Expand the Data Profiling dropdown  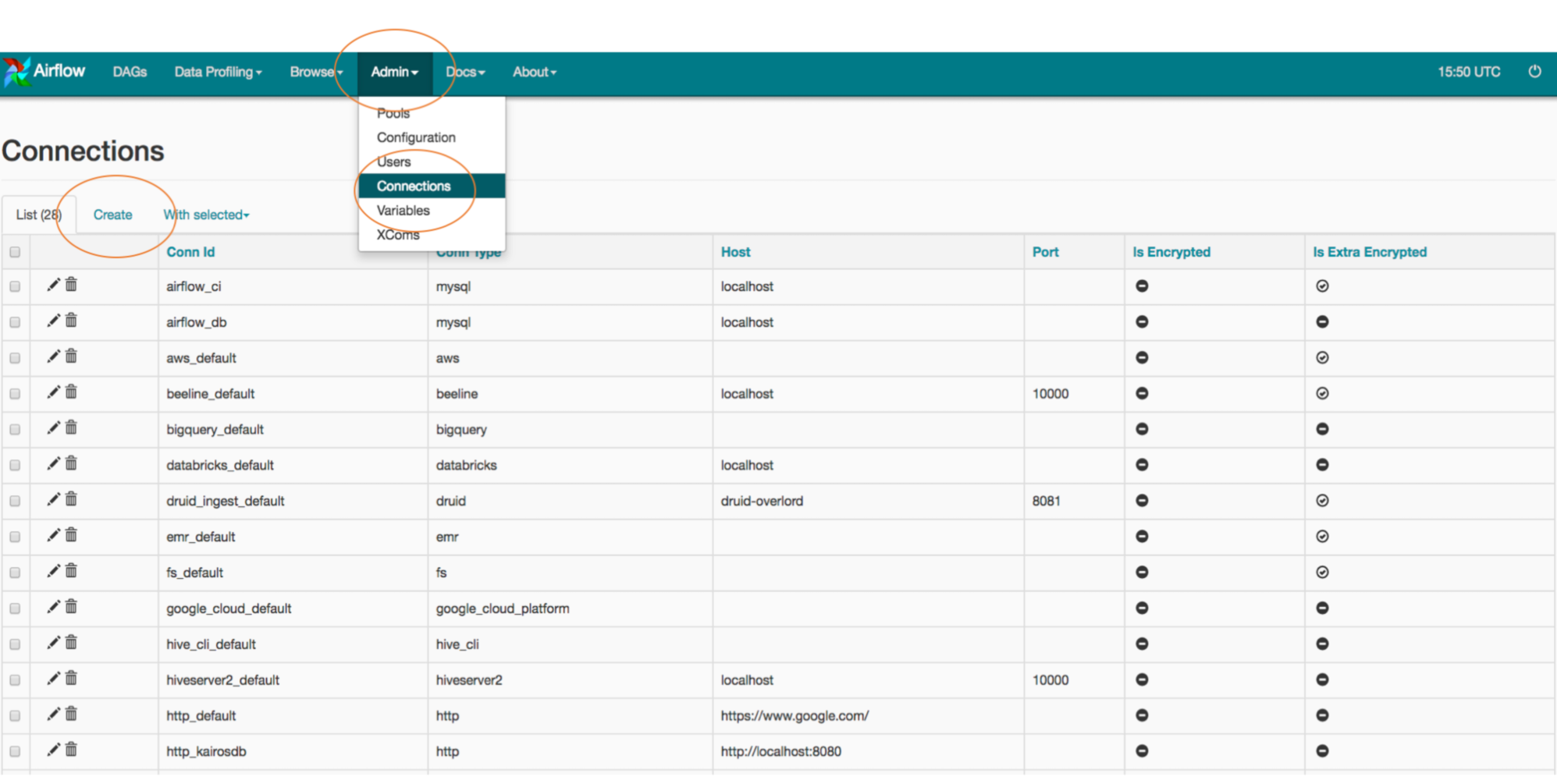218,72
